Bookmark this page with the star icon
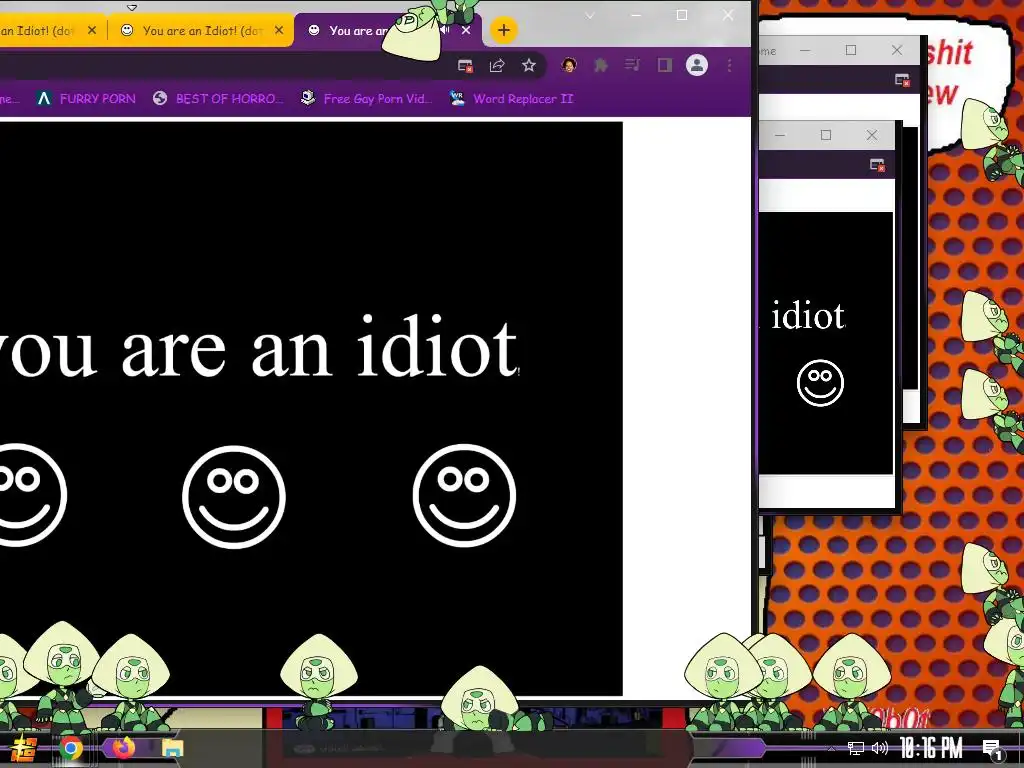The width and height of the screenshot is (1024, 768). pos(529,65)
